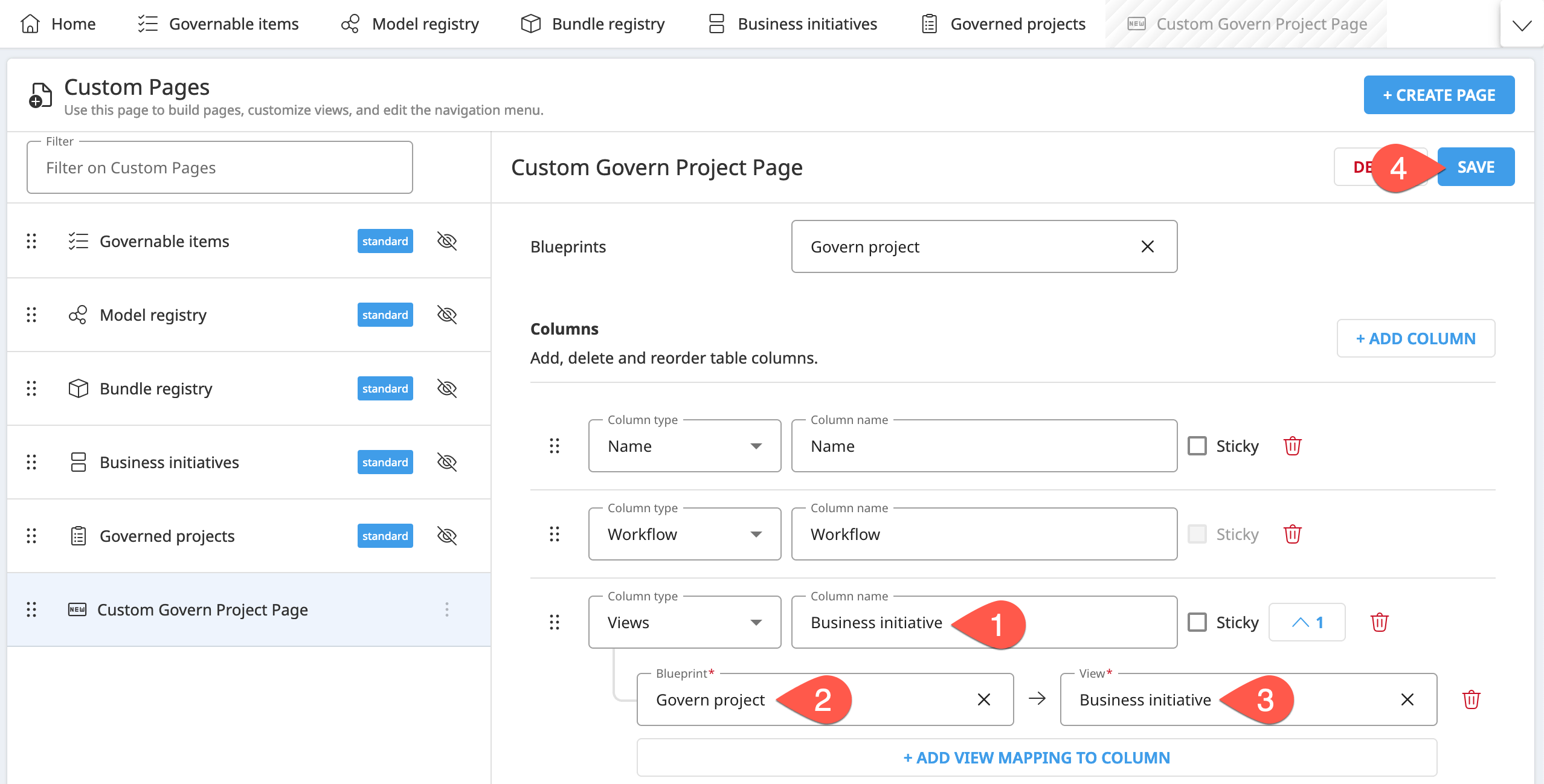The image size is (1544, 784).
Task: Focus the Filter on Custom Pages field
Action: coord(220,167)
